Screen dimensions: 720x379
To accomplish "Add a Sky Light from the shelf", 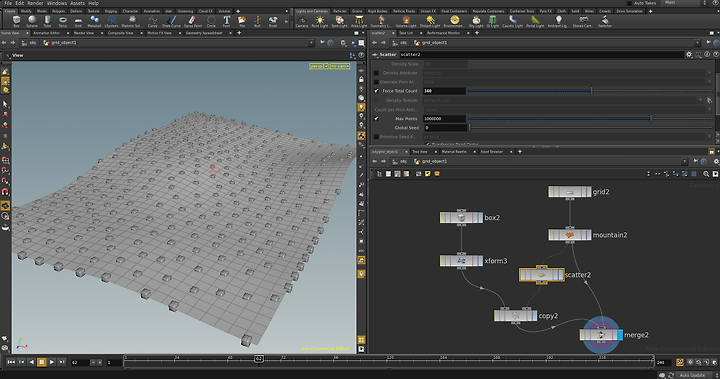I will [476, 21].
